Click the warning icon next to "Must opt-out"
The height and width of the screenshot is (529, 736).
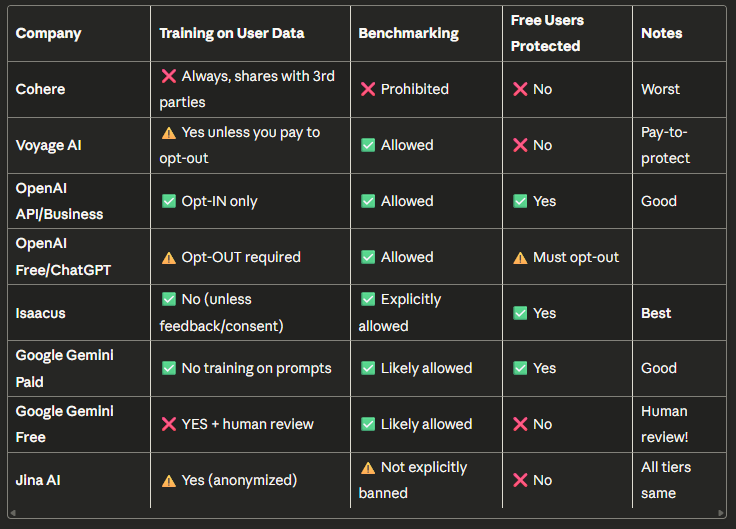pyautogui.click(x=520, y=257)
